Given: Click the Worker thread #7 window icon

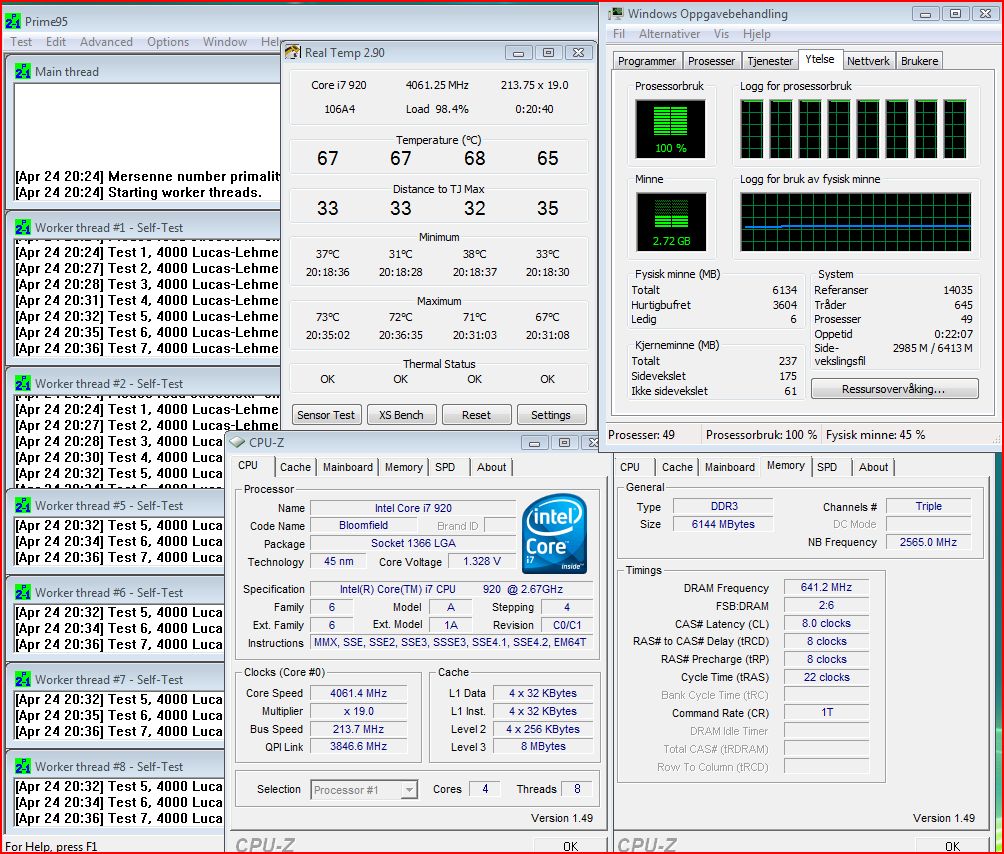Looking at the screenshot, I should (22, 680).
